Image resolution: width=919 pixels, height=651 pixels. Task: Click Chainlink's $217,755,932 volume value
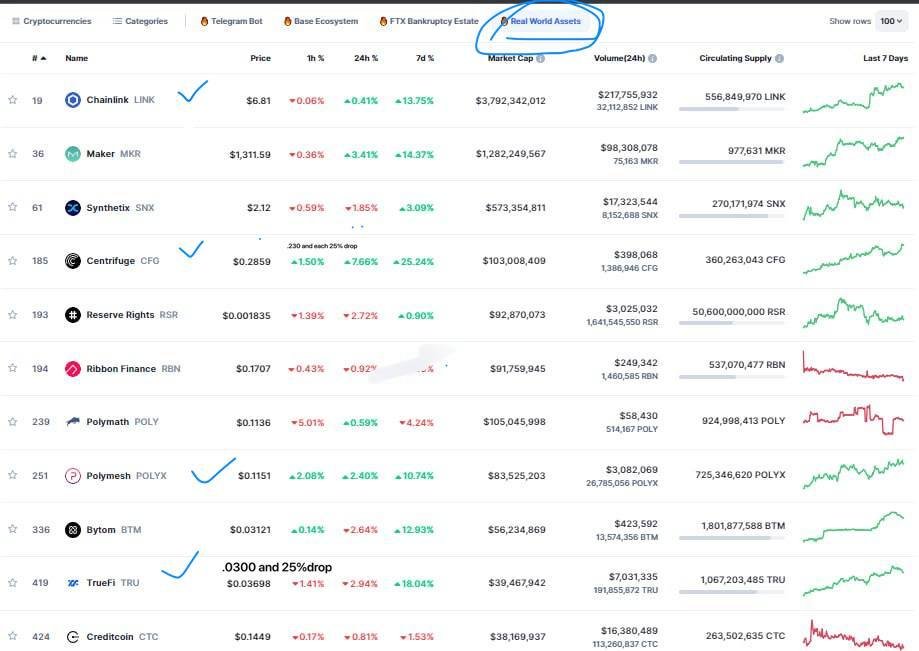tap(628, 95)
